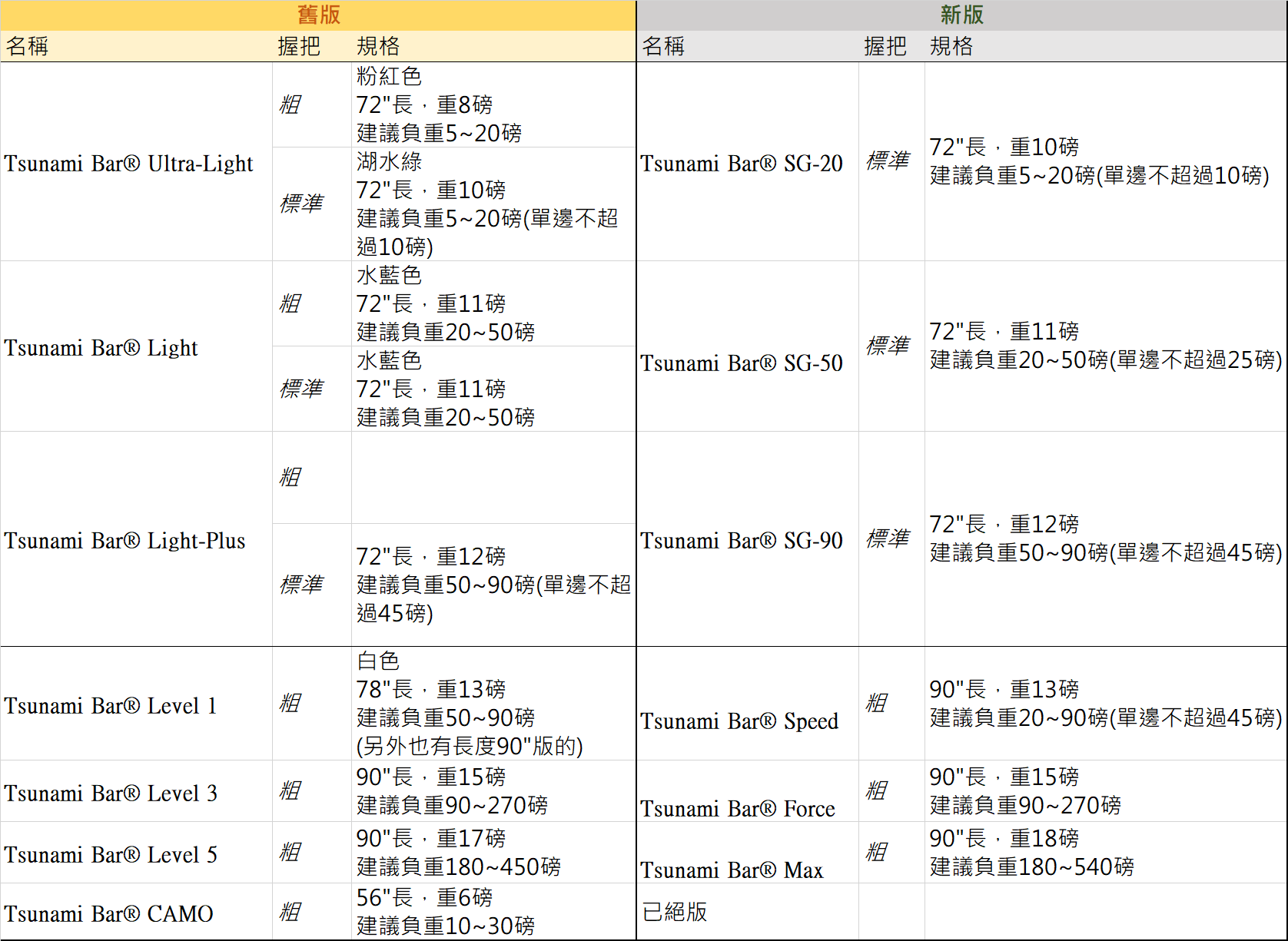
Task: Click SG-50 spec 單邊不超過25磅 cell
Action: tap(1106, 346)
